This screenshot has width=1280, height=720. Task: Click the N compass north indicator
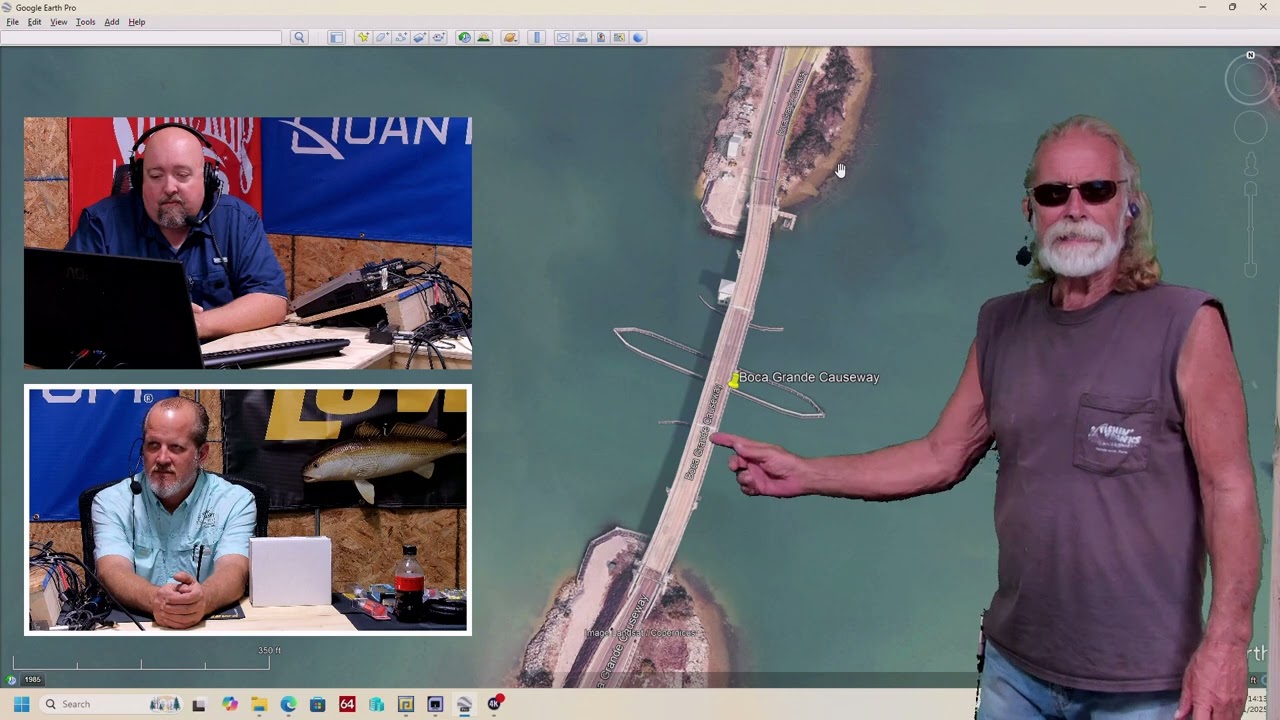(x=1250, y=55)
